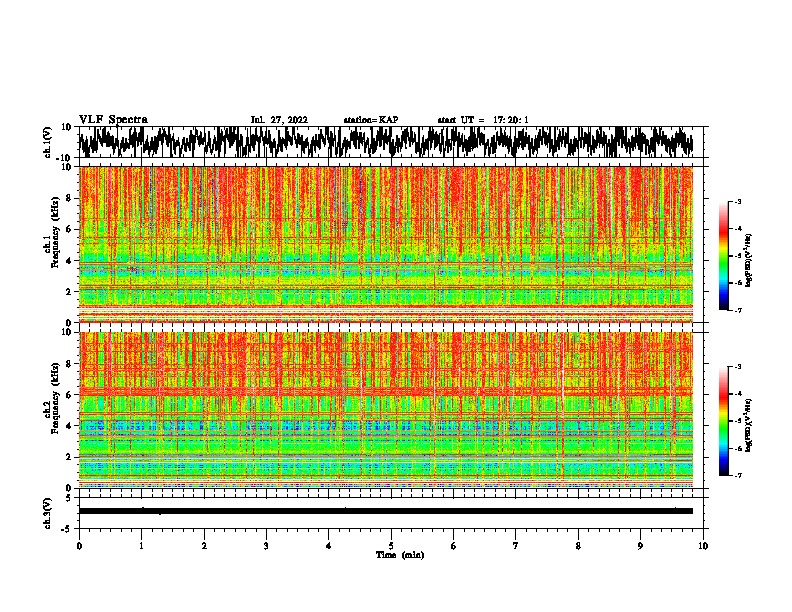The image size is (792, 612).
Task: Click the time-axis tick label "7"
Action: click(x=516, y=546)
